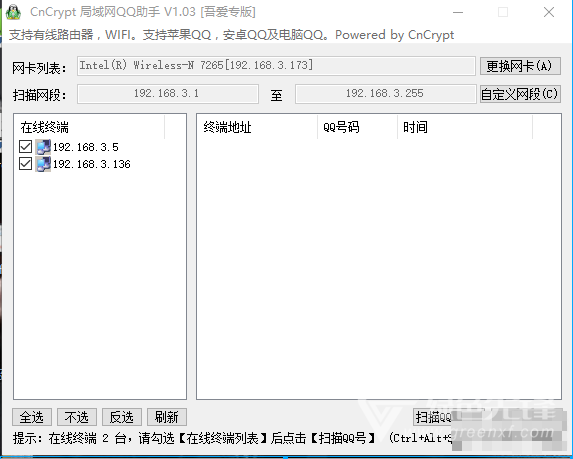
Task: Click the 扫描QQ号 button
Action: 449,417
